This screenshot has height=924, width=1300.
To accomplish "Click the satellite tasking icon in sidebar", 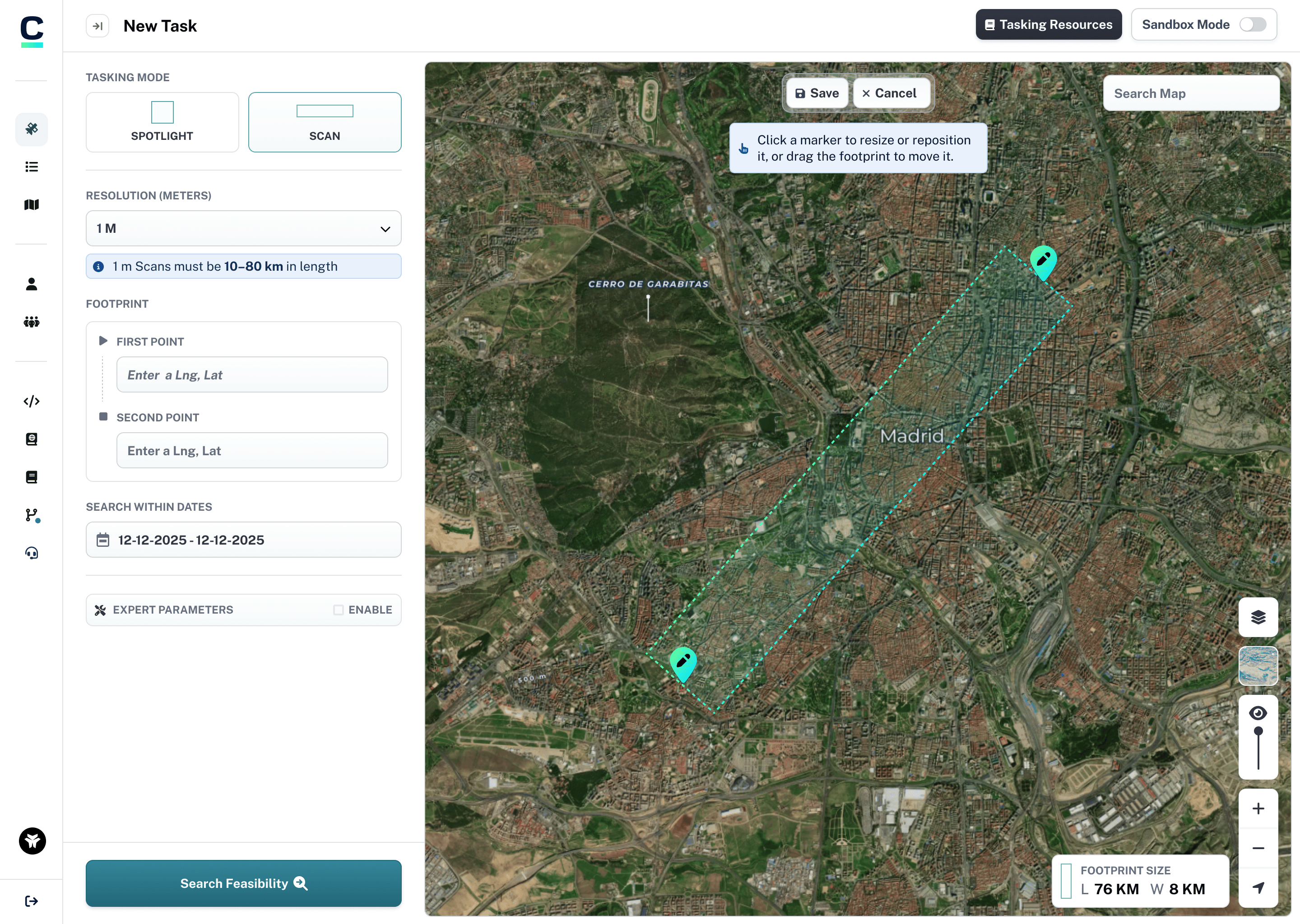I will point(31,129).
